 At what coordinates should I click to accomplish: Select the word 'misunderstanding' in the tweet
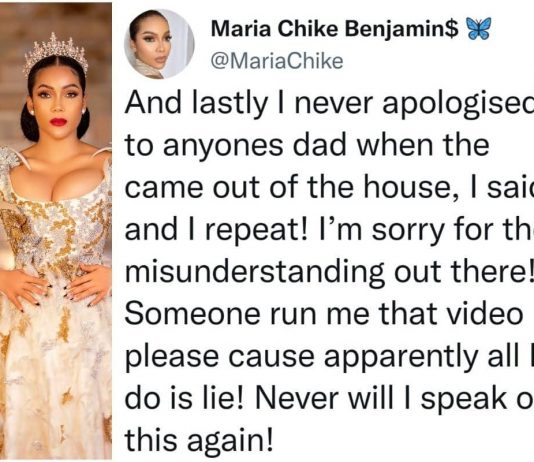pos(255,271)
